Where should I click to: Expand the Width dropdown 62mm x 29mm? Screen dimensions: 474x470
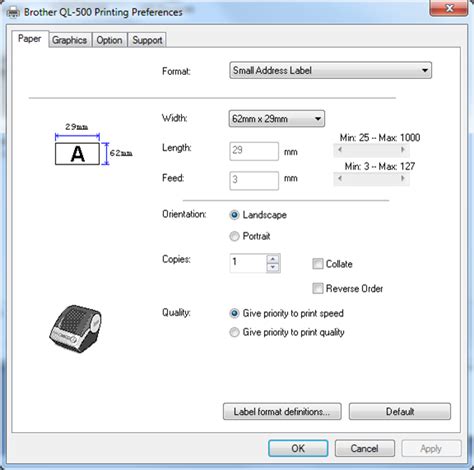click(x=277, y=119)
